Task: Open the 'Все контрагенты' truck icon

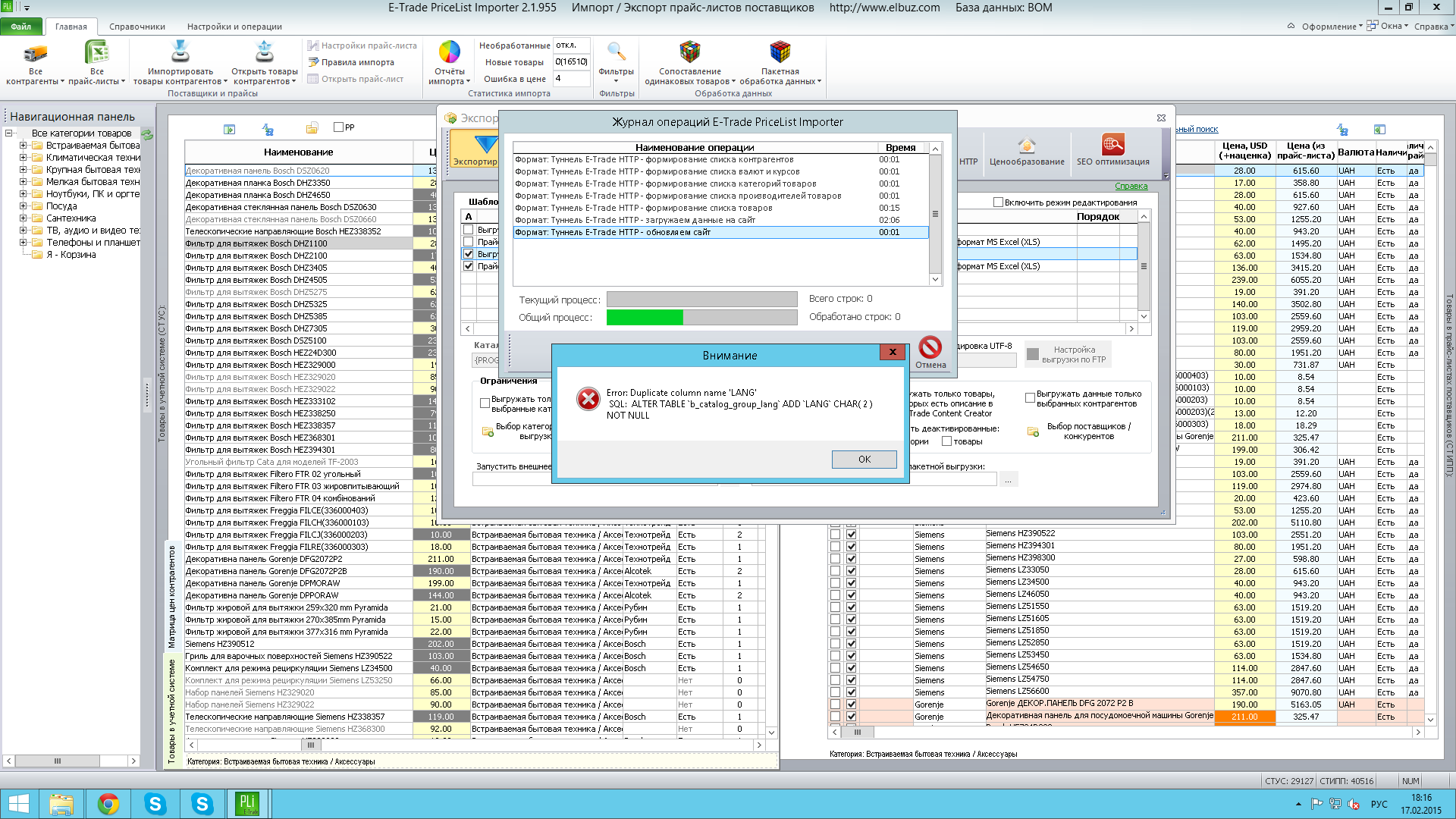Action: [35, 52]
